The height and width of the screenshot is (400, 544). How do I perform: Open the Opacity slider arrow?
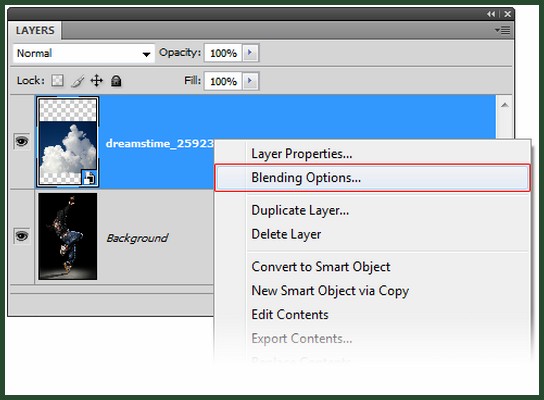point(250,53)
